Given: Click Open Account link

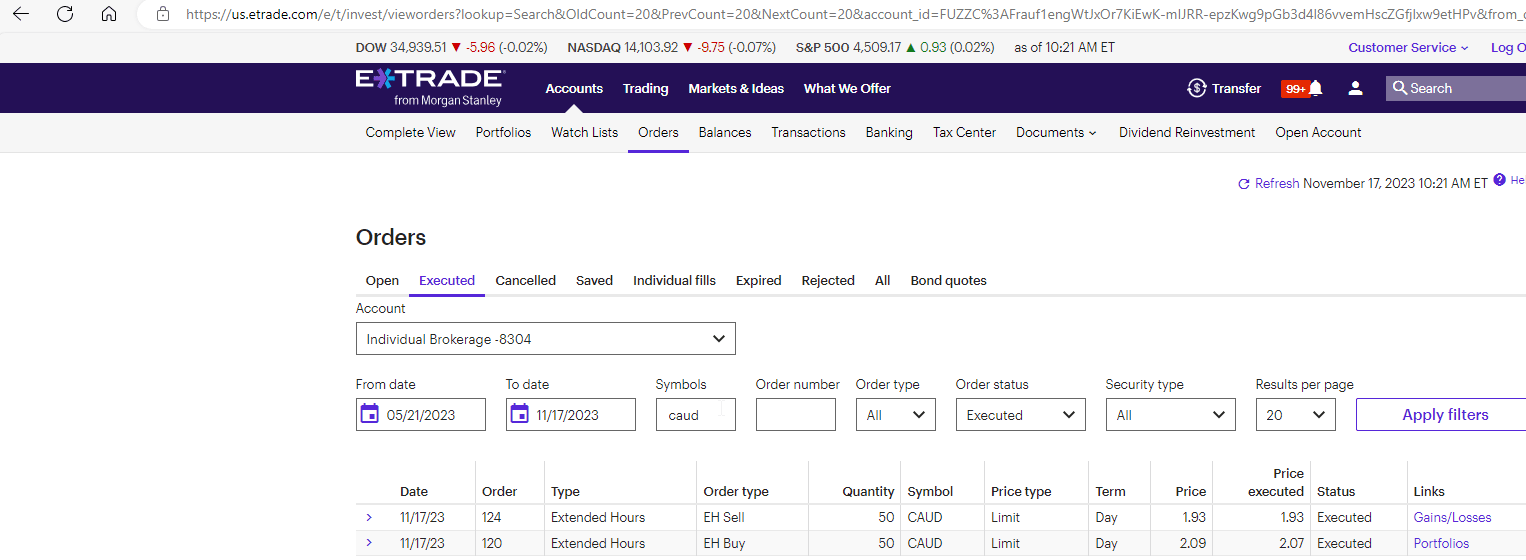Looking at the screenshot, I should point(1318,132).
